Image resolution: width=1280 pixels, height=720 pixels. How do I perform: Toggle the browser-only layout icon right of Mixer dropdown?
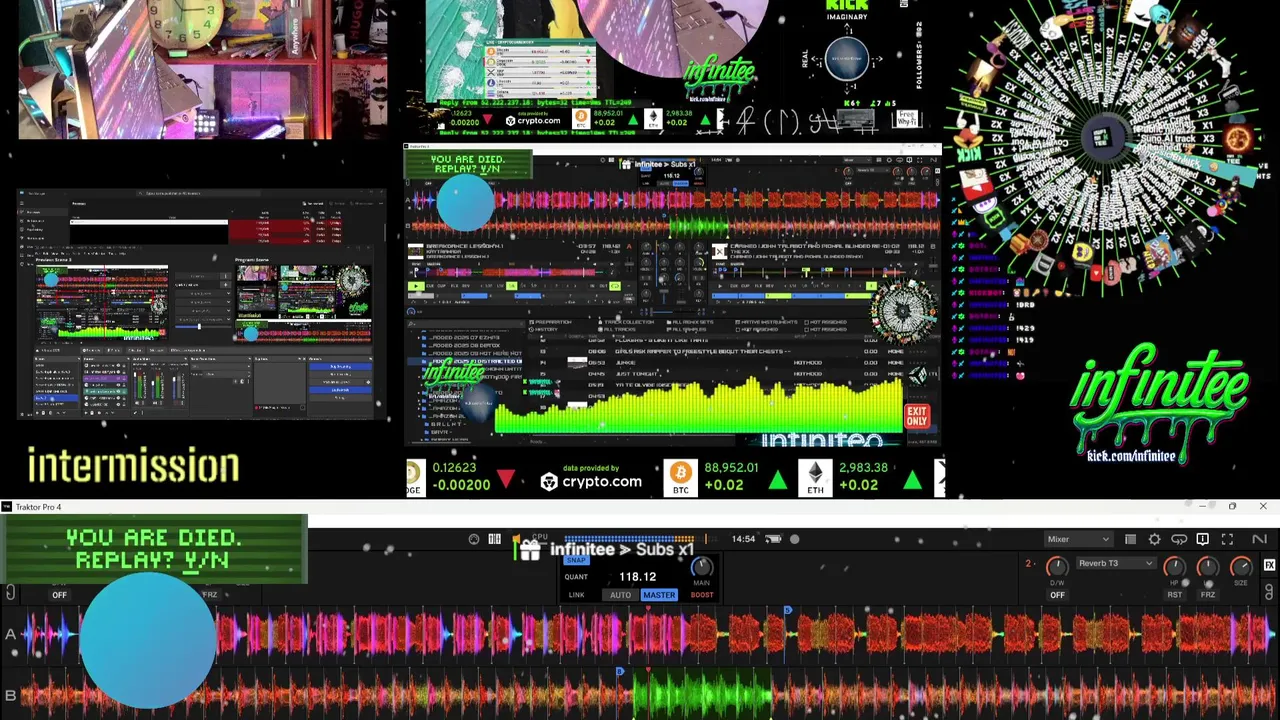pyautogui.click(x=1130, y=539)
